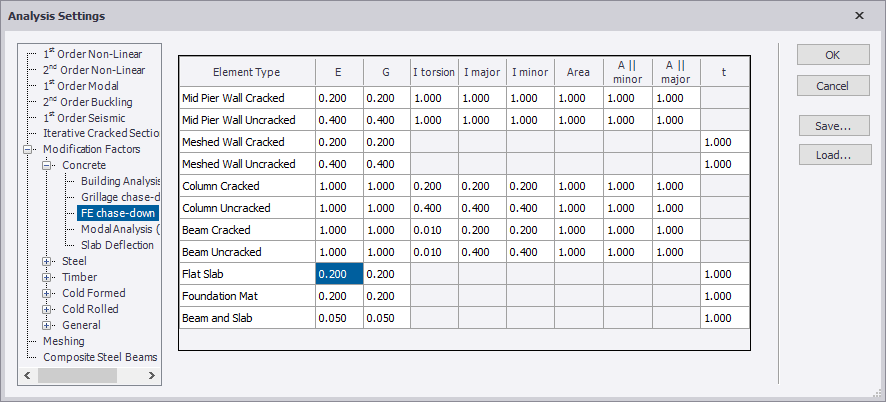The width and height of the screenshot is (886, 402).
Task: Click the Load... button
Action: point(832,155)
